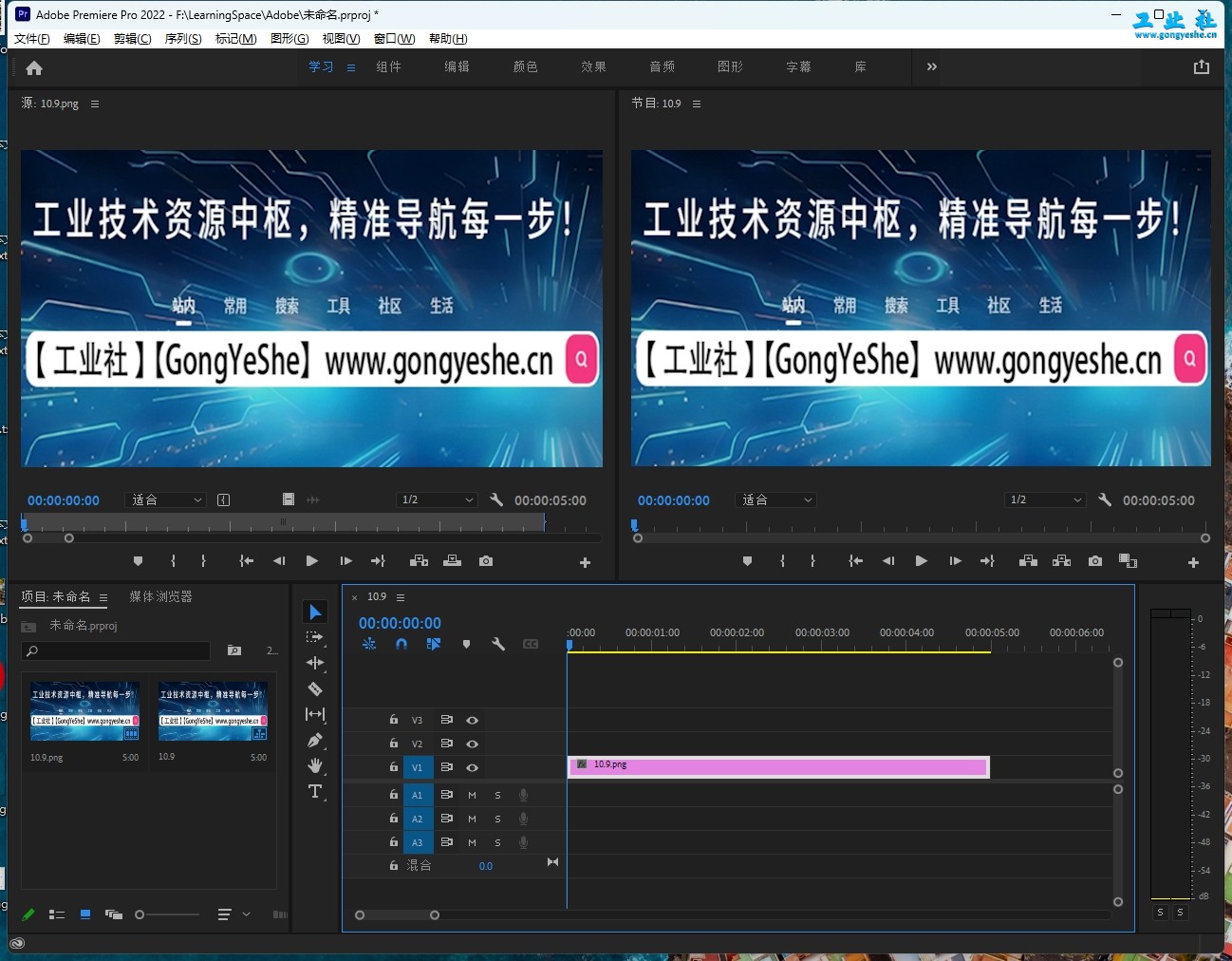1232x961 pixels.
Task: Select the Selection tool arrow
Action: [x=315, y=612]
